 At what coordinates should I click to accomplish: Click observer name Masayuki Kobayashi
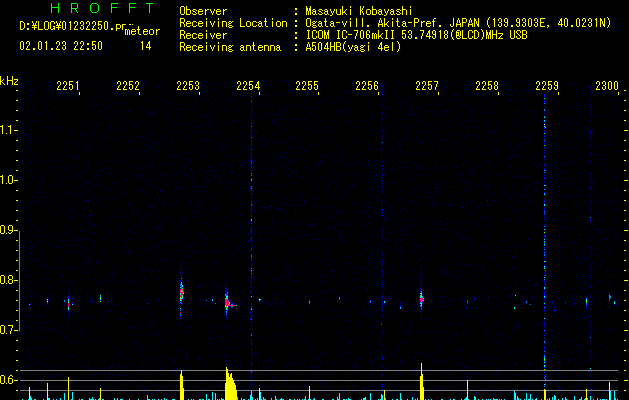click(x=358, y=11)
